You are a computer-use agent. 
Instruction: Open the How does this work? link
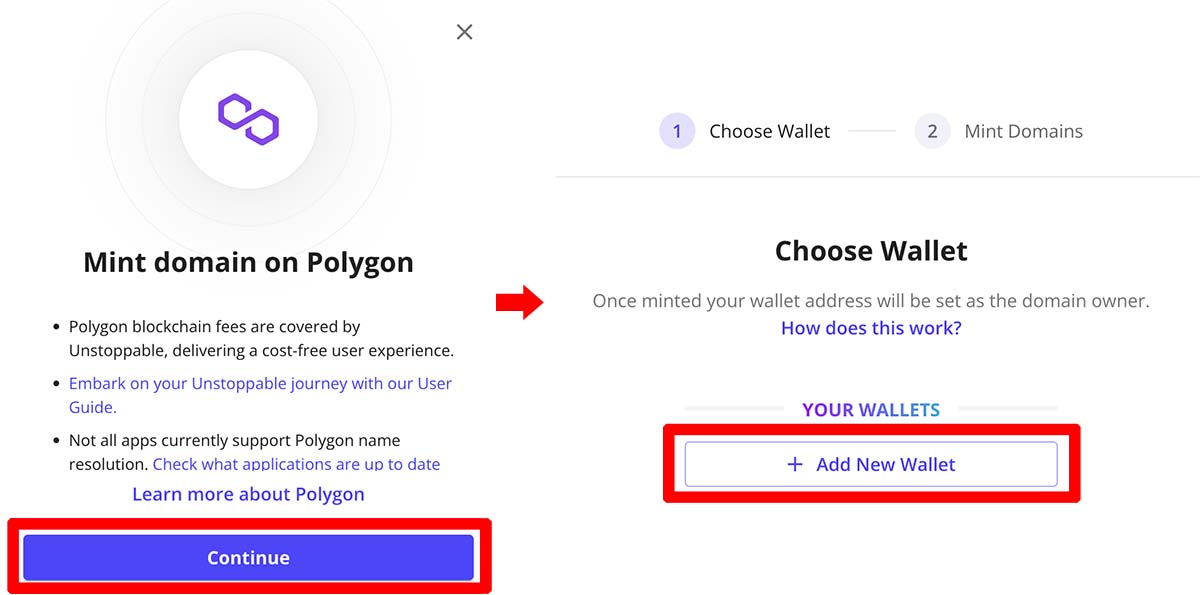[x=871, y=328]
